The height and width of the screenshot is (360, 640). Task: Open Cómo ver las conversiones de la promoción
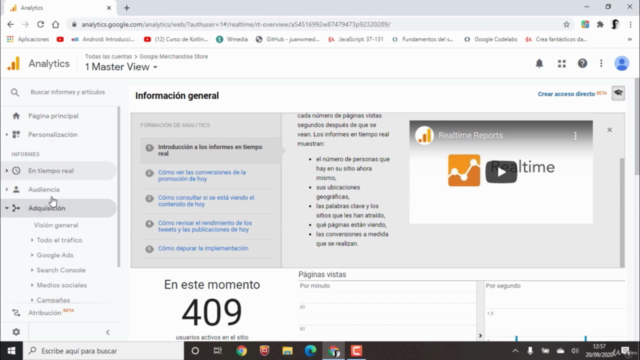pos(202,176)
